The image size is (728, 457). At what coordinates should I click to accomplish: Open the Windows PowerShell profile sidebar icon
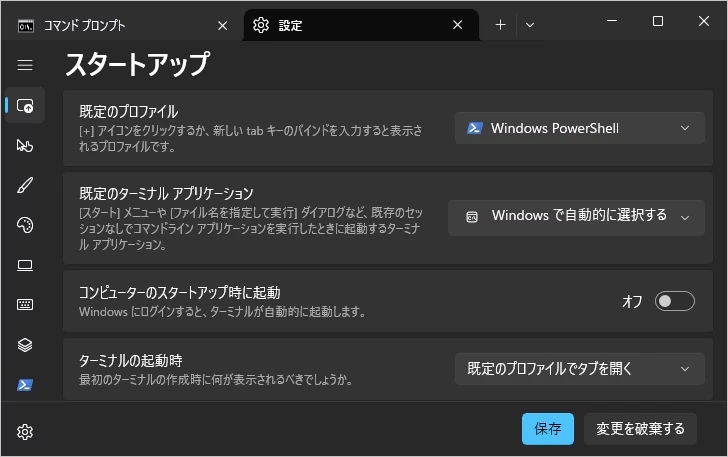coord(25,385)
